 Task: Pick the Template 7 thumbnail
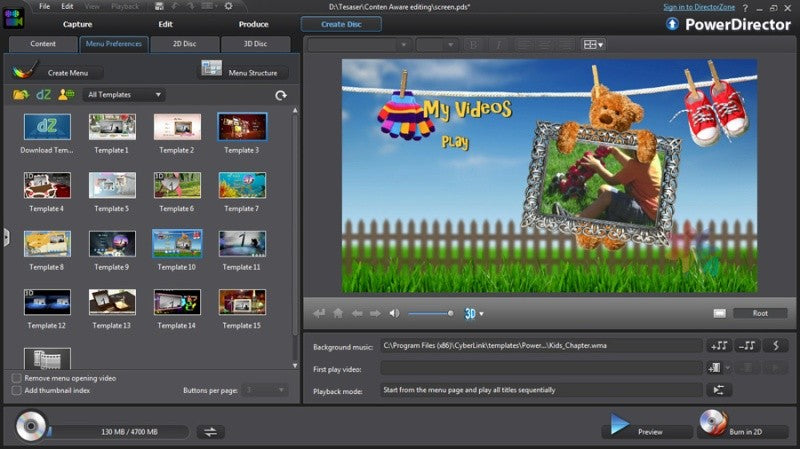click(x=242, y=185)
